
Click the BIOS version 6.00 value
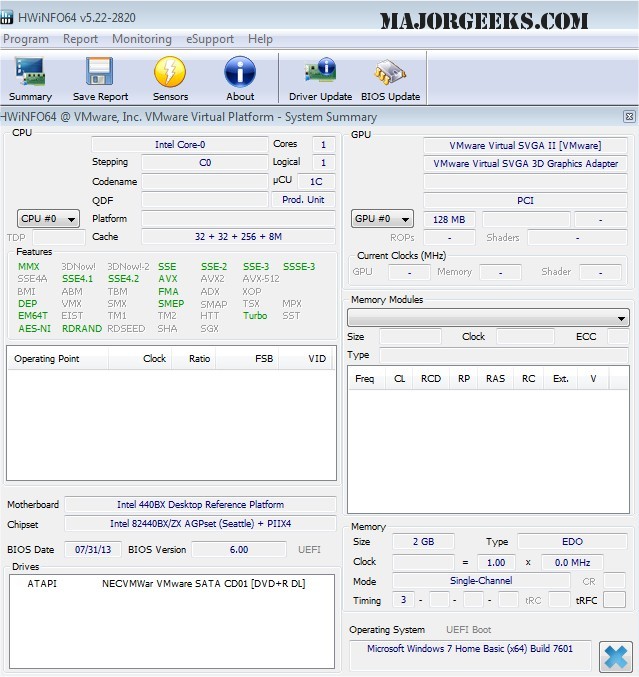click(x=239, y=550)
